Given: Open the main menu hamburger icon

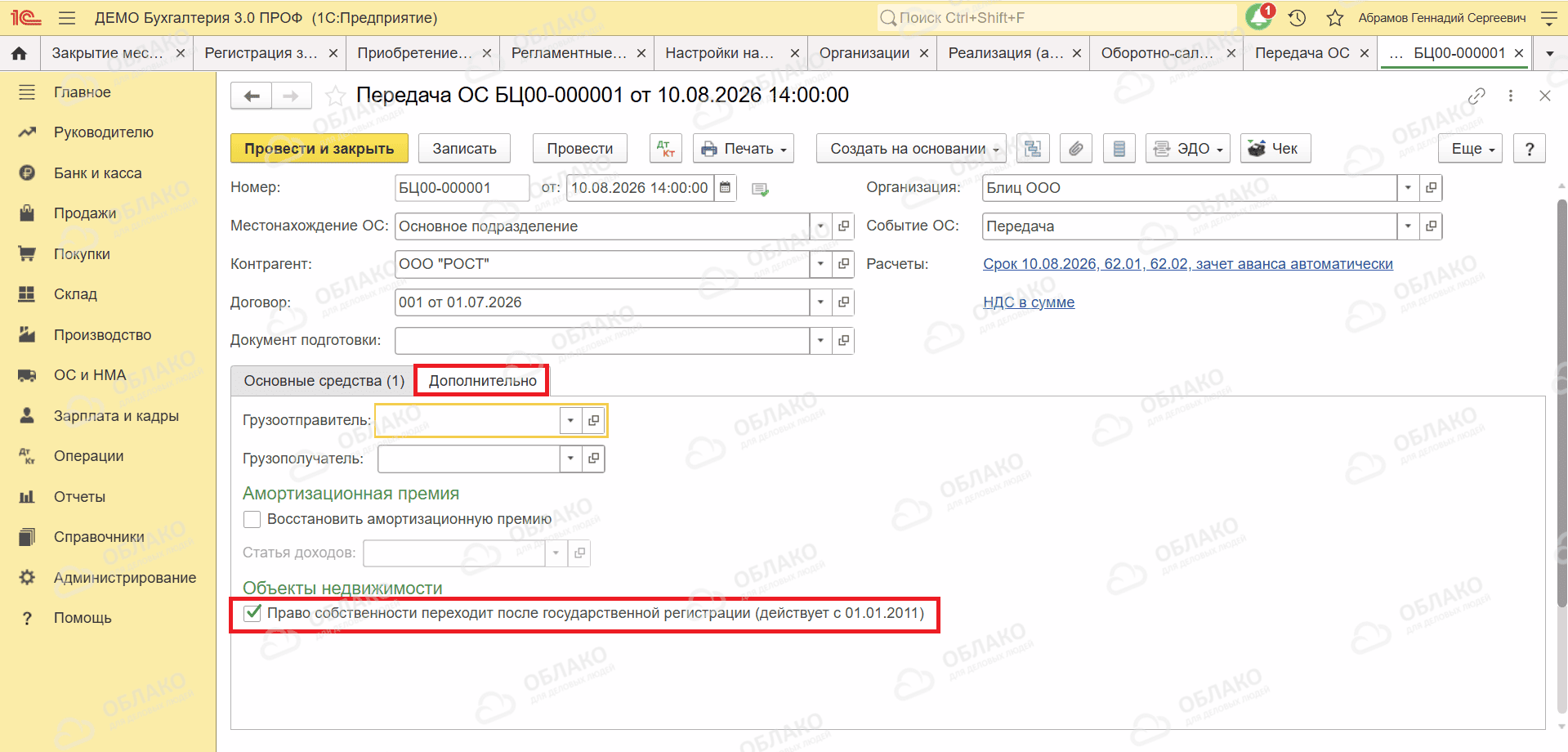Looking at the screenshot, I should coord(67,18).
